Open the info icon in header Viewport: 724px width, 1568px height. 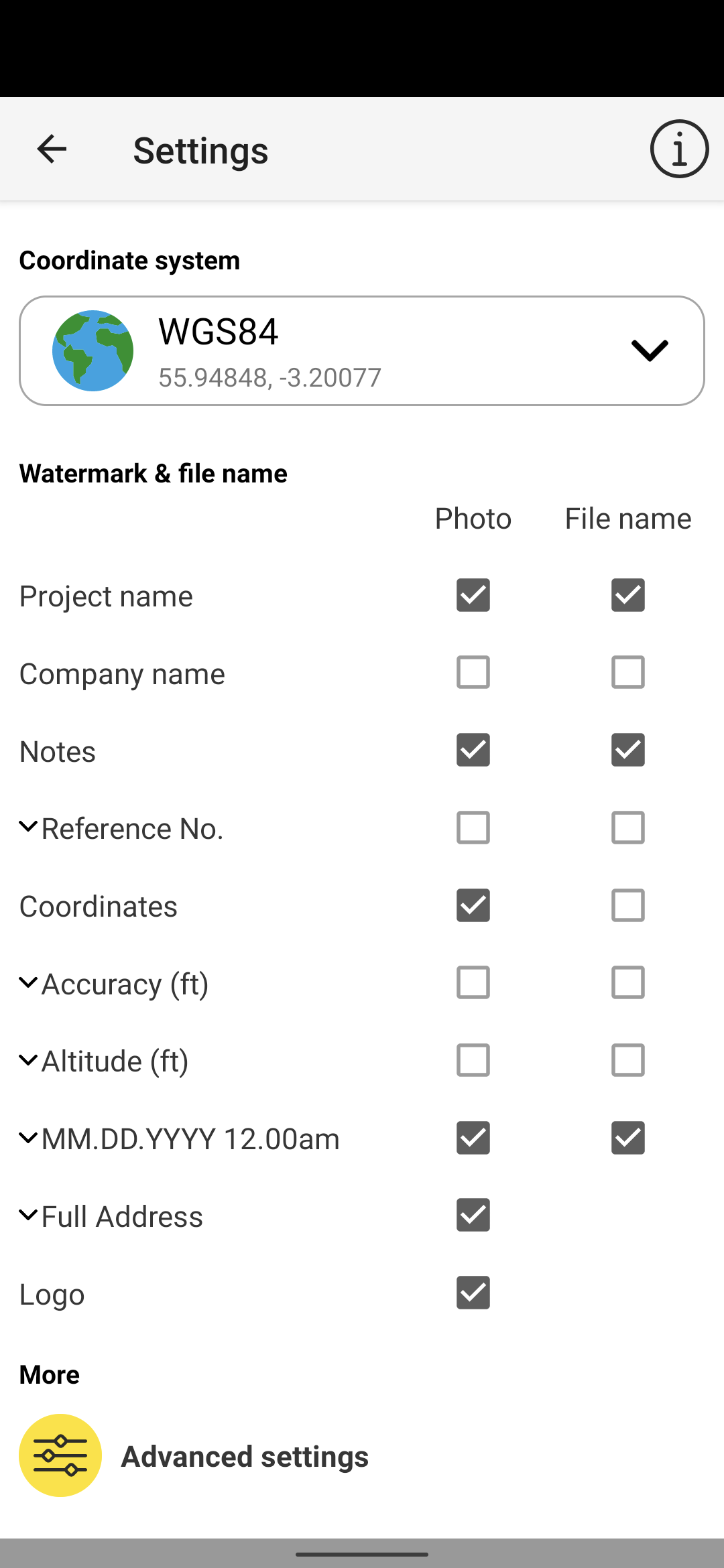(x=678, y=149)
